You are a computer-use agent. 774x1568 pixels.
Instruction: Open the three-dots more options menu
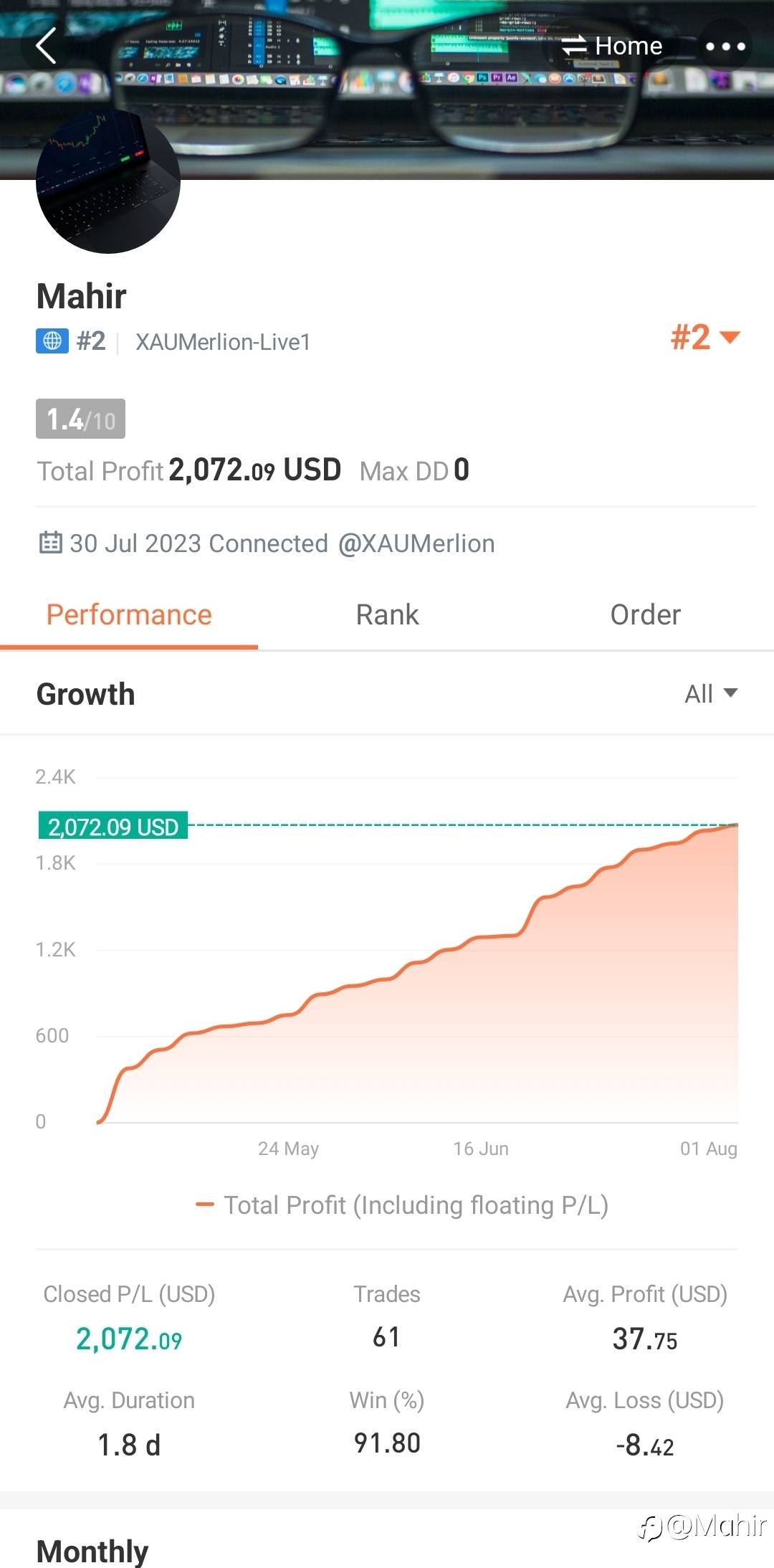click(725, 47)
